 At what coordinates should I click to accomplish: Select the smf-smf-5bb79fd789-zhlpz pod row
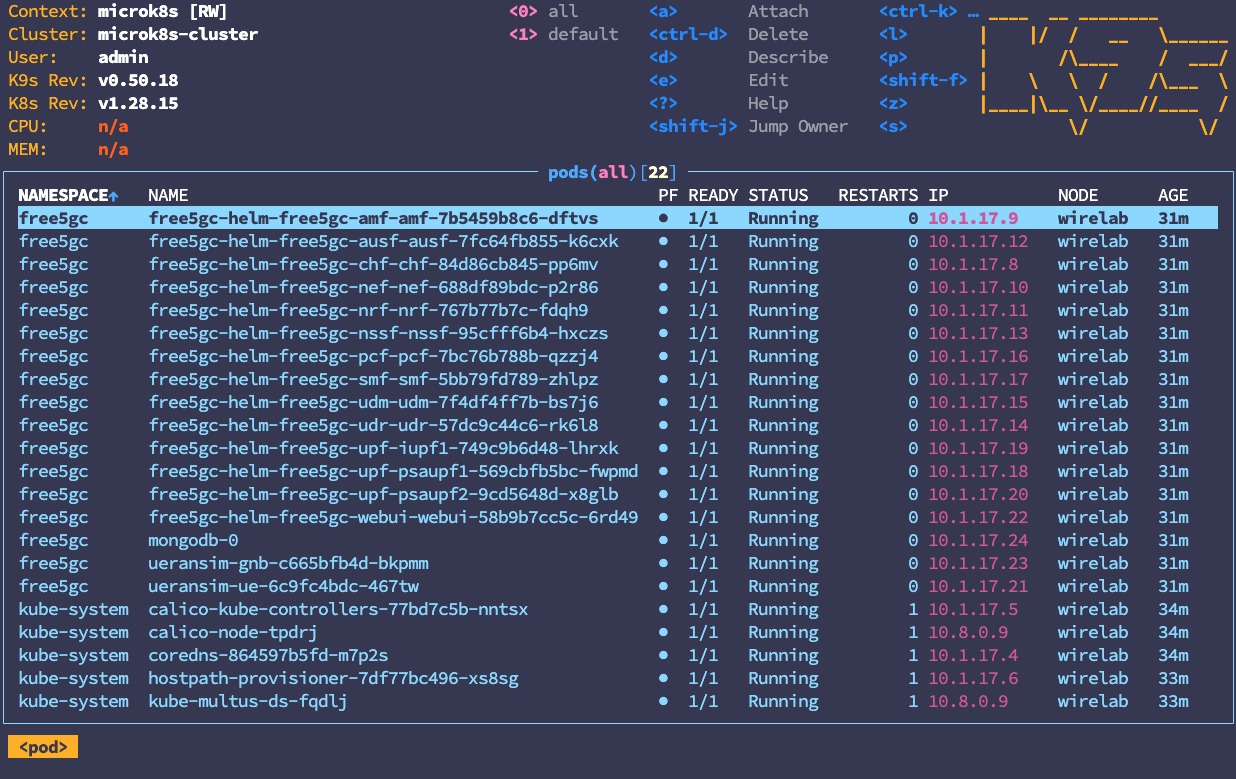click(x=618, y=379)
